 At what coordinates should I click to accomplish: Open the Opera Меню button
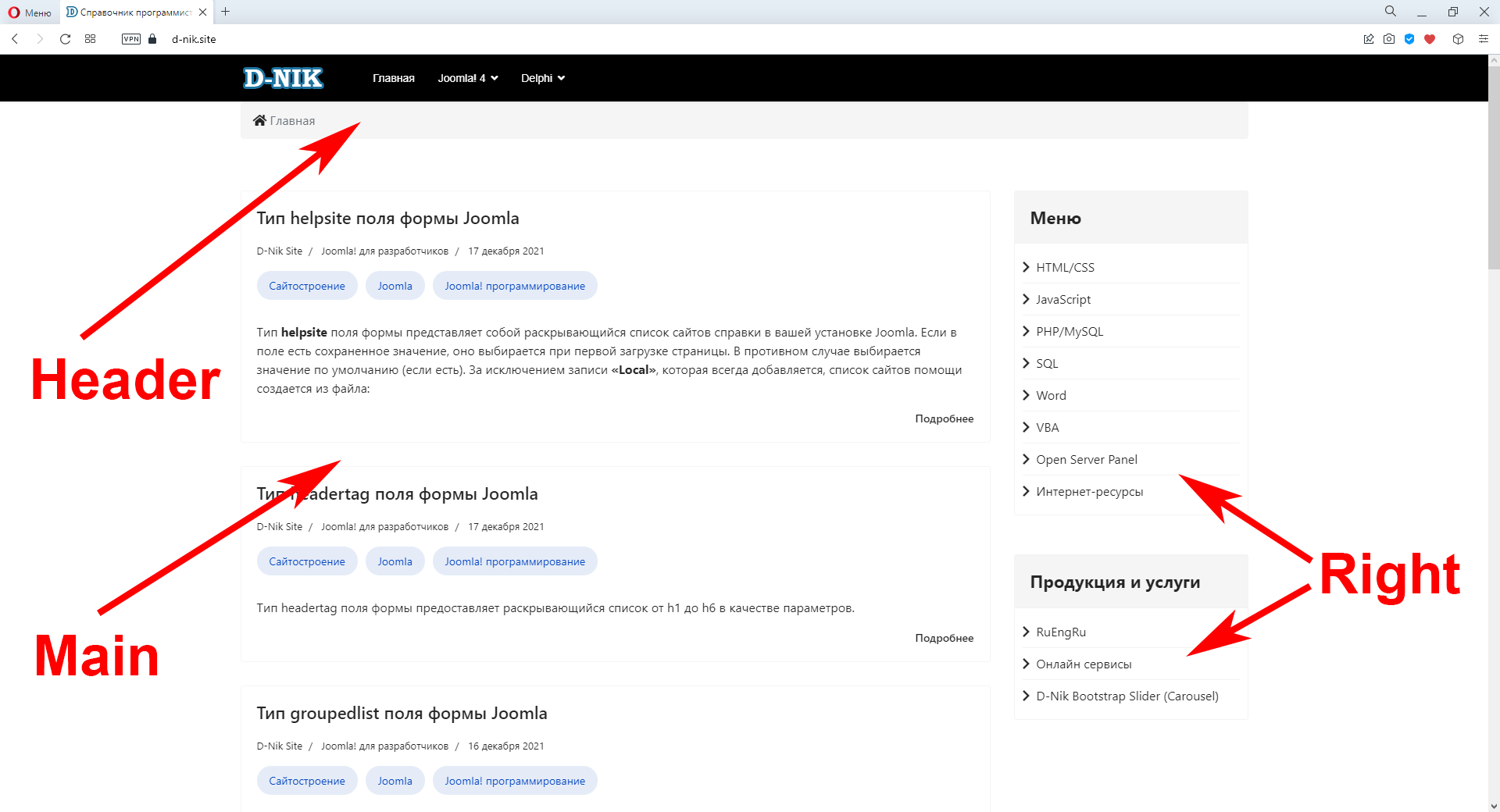click(30, 12)
